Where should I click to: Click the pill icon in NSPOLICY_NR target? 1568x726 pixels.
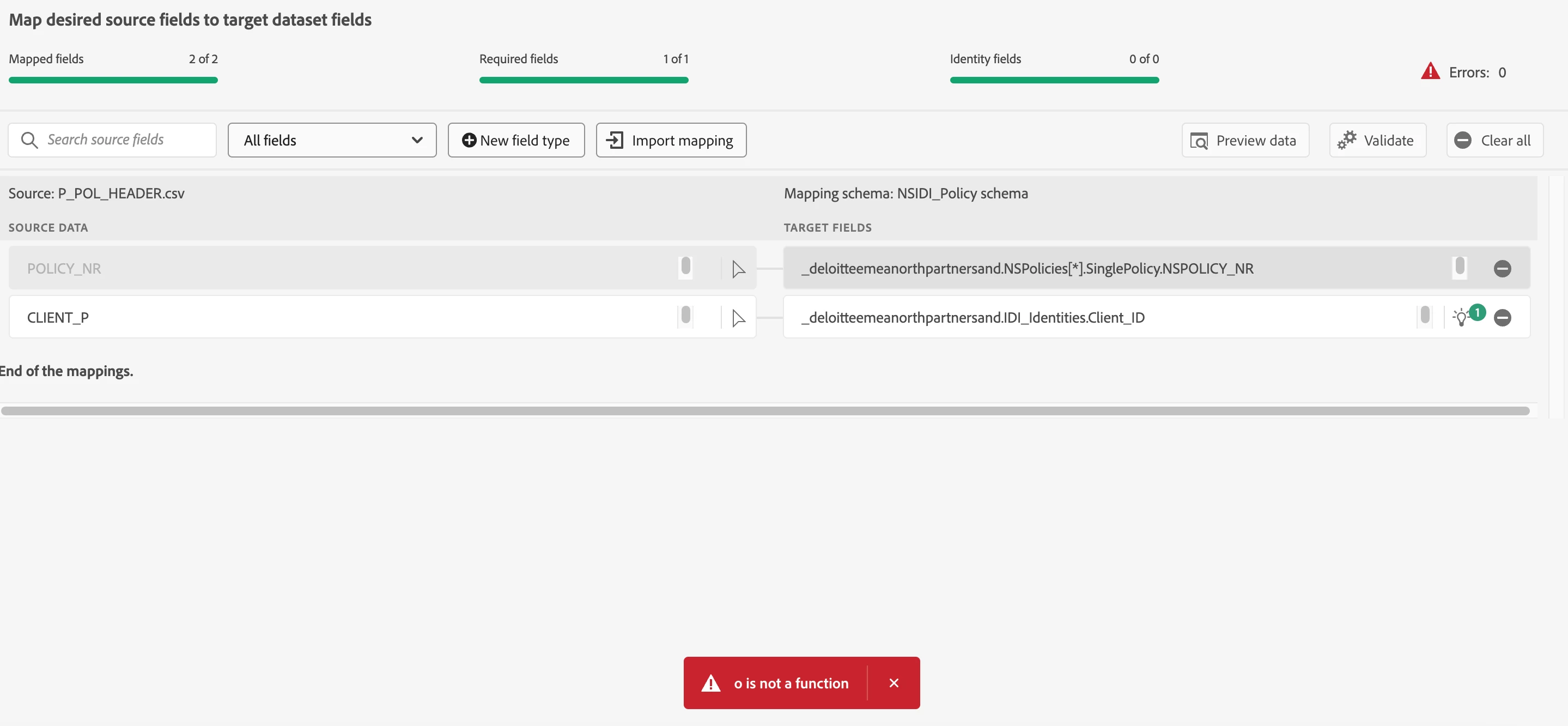tap(1459, 267)
